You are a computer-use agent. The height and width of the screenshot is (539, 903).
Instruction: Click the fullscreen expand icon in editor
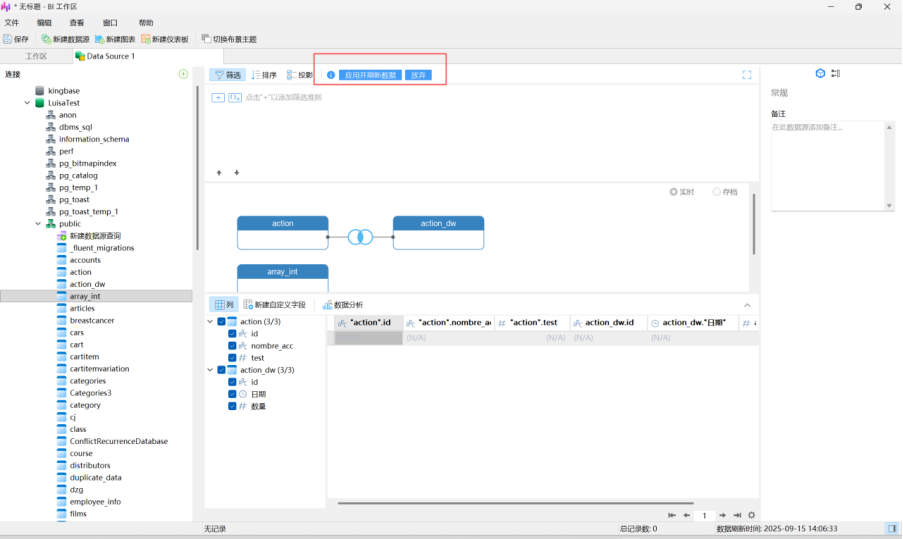(746, 75)
